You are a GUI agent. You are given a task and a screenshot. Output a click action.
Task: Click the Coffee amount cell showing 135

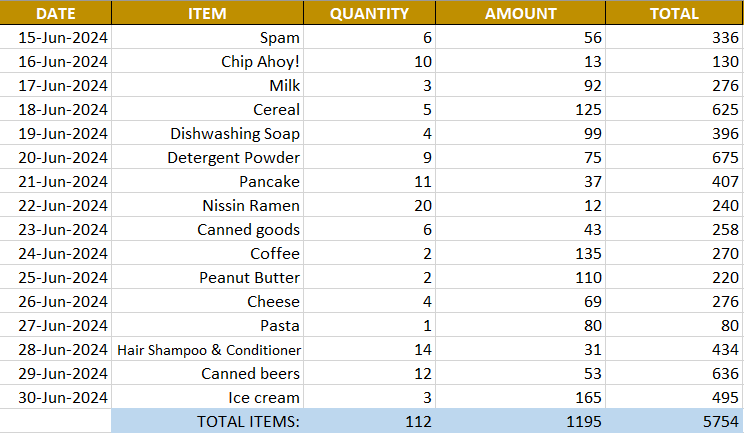(x=520, y=254)
